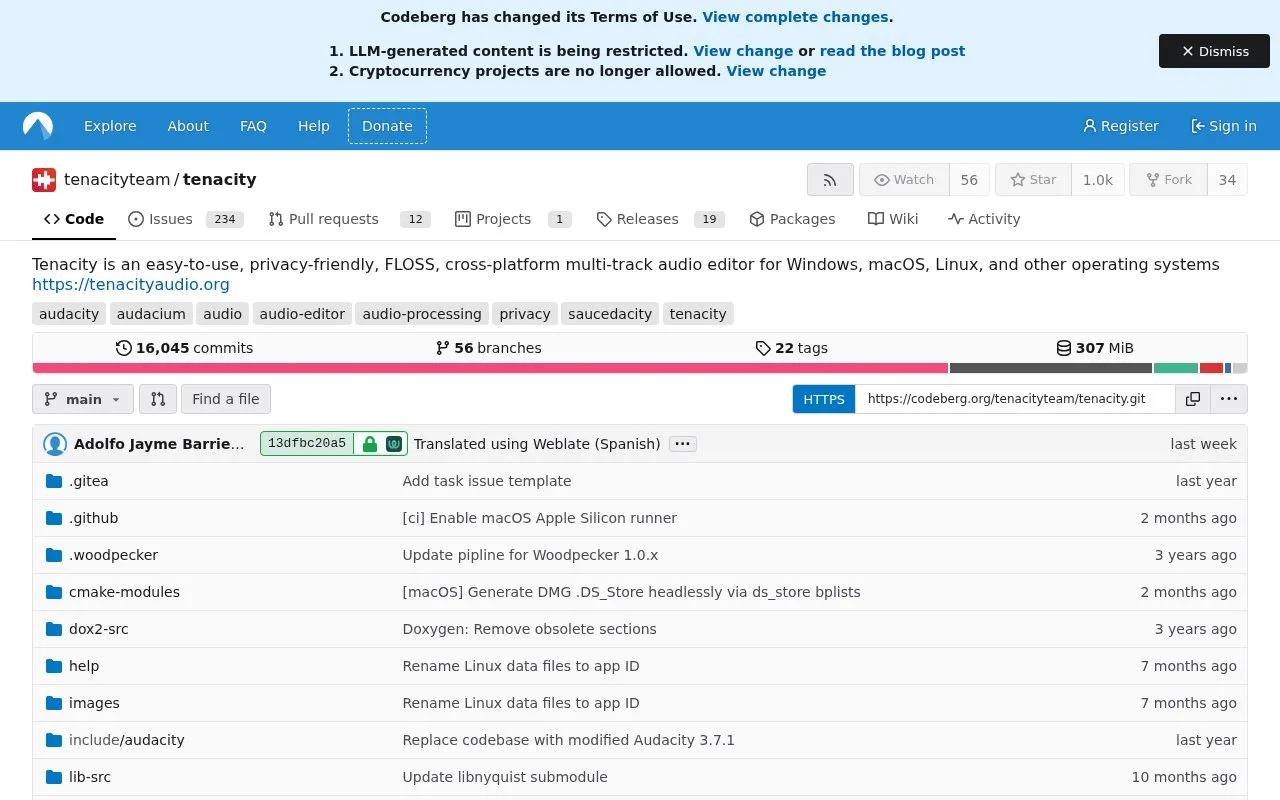Click Sign in
Image resolution: width=1280 pixels, height=800 pixels.
click(1224, 126)
